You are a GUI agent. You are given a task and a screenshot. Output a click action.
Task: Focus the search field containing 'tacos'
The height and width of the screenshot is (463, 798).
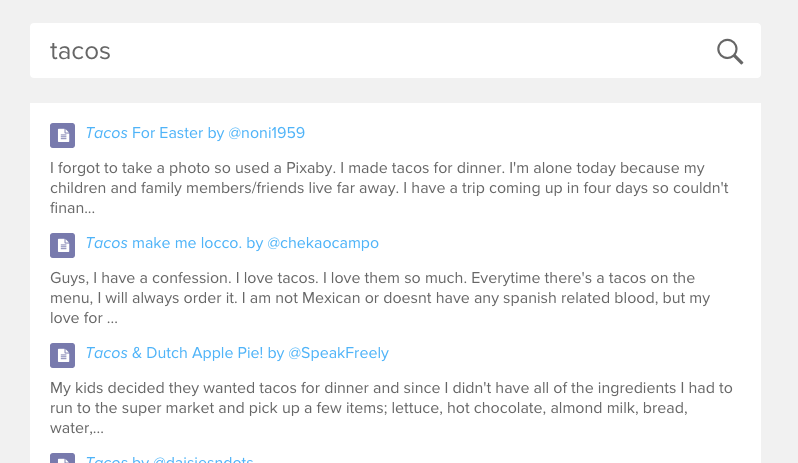370,51
